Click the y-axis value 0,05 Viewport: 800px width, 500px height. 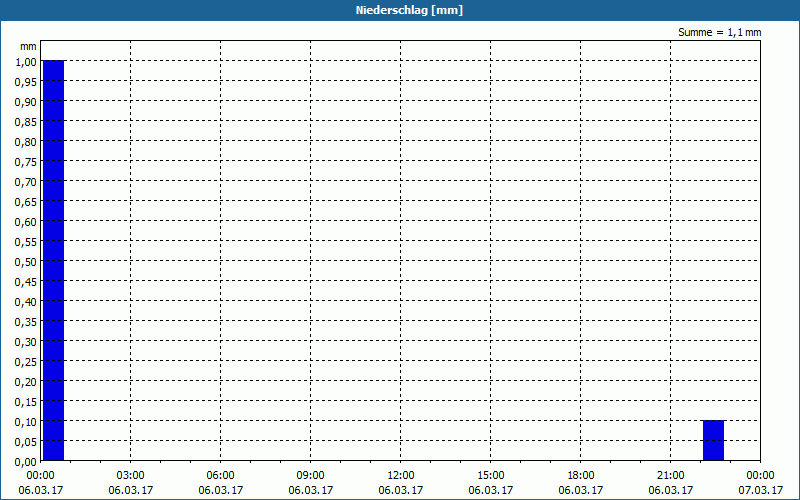click(x=26, y=442)
